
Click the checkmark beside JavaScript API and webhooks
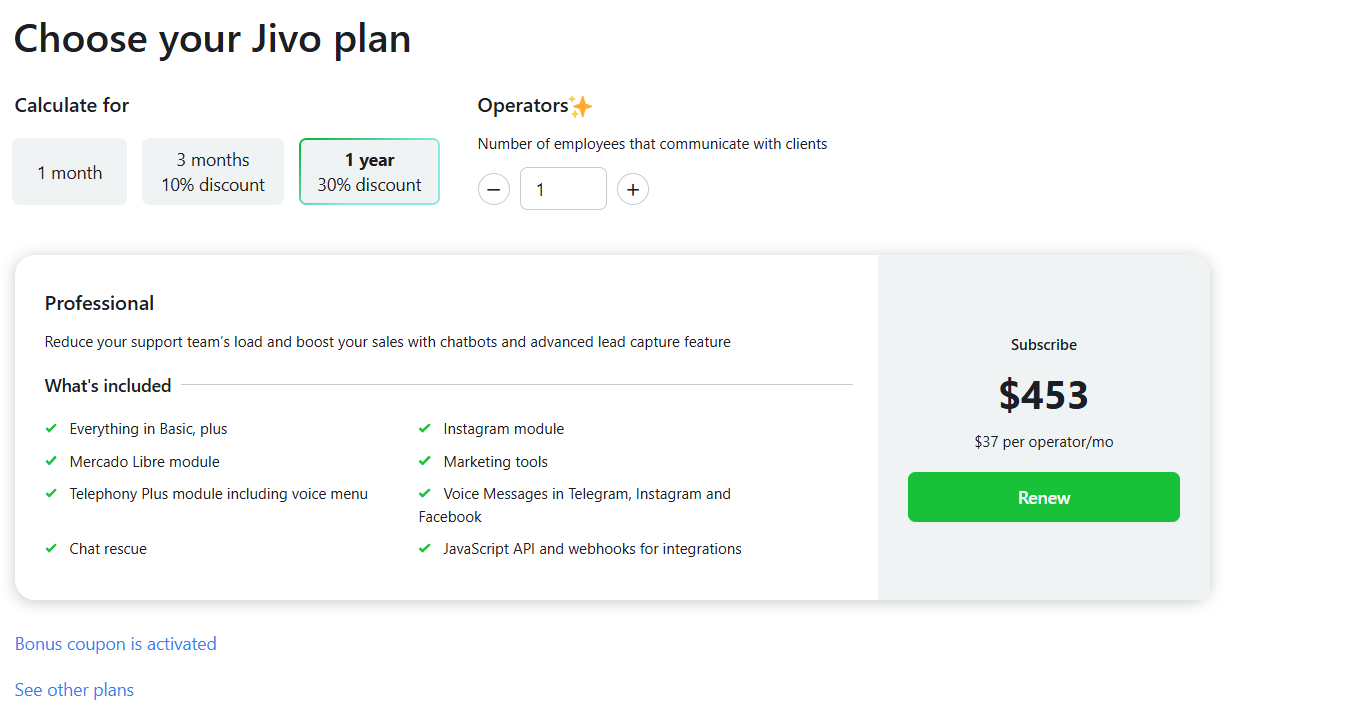click(424, 548)
